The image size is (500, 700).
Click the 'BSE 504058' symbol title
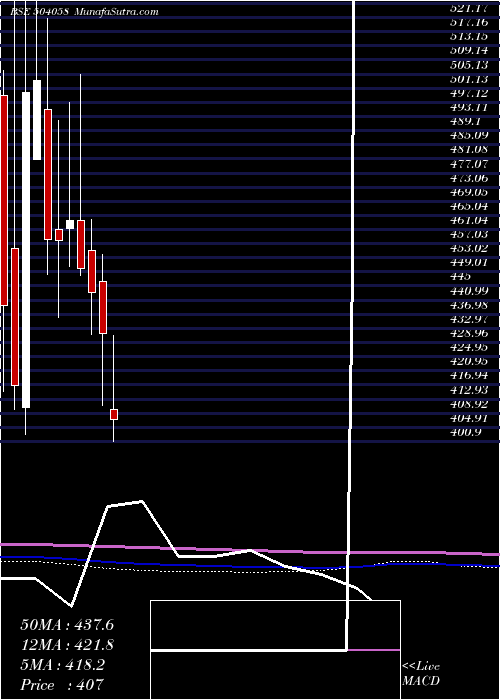click(x=39, y=12)
